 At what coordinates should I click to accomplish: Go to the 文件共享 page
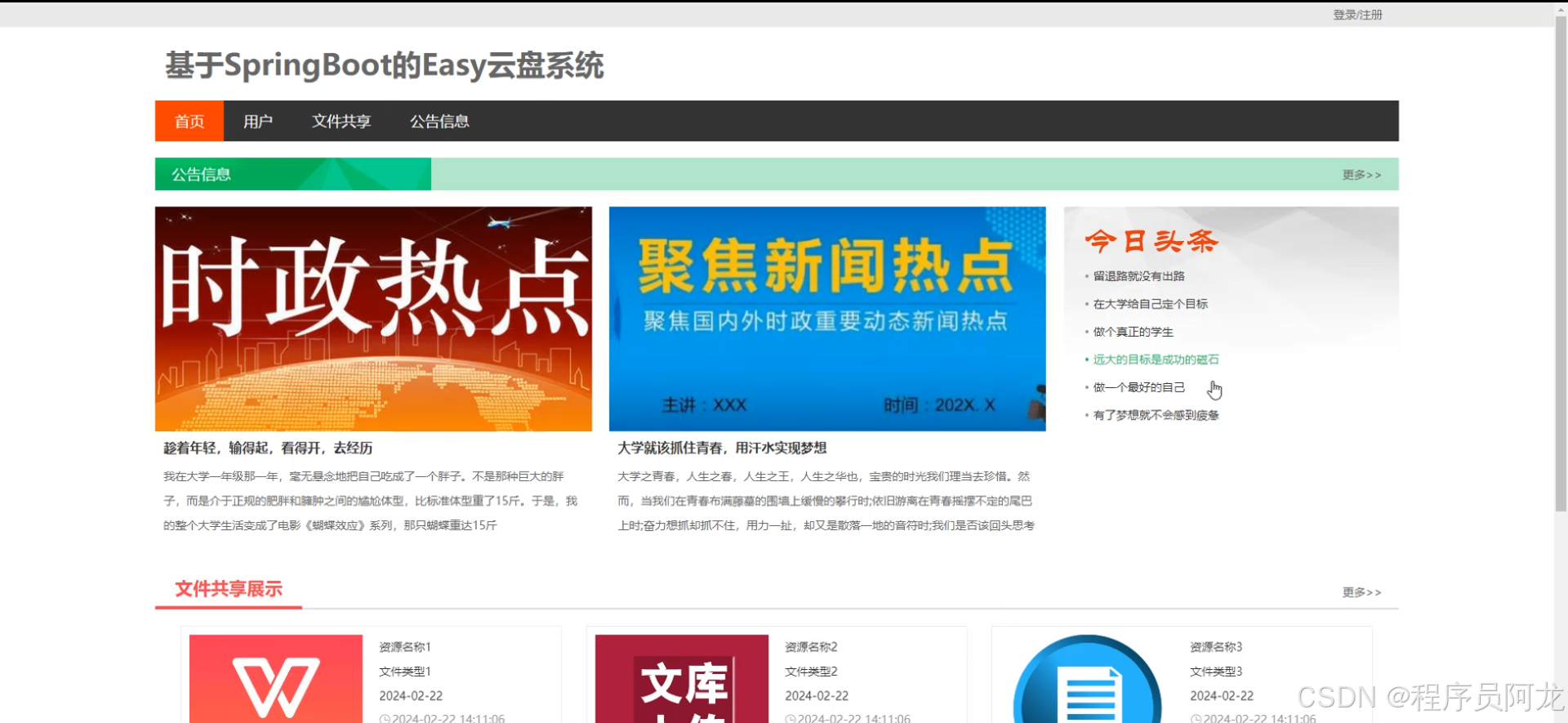[341, 121]
